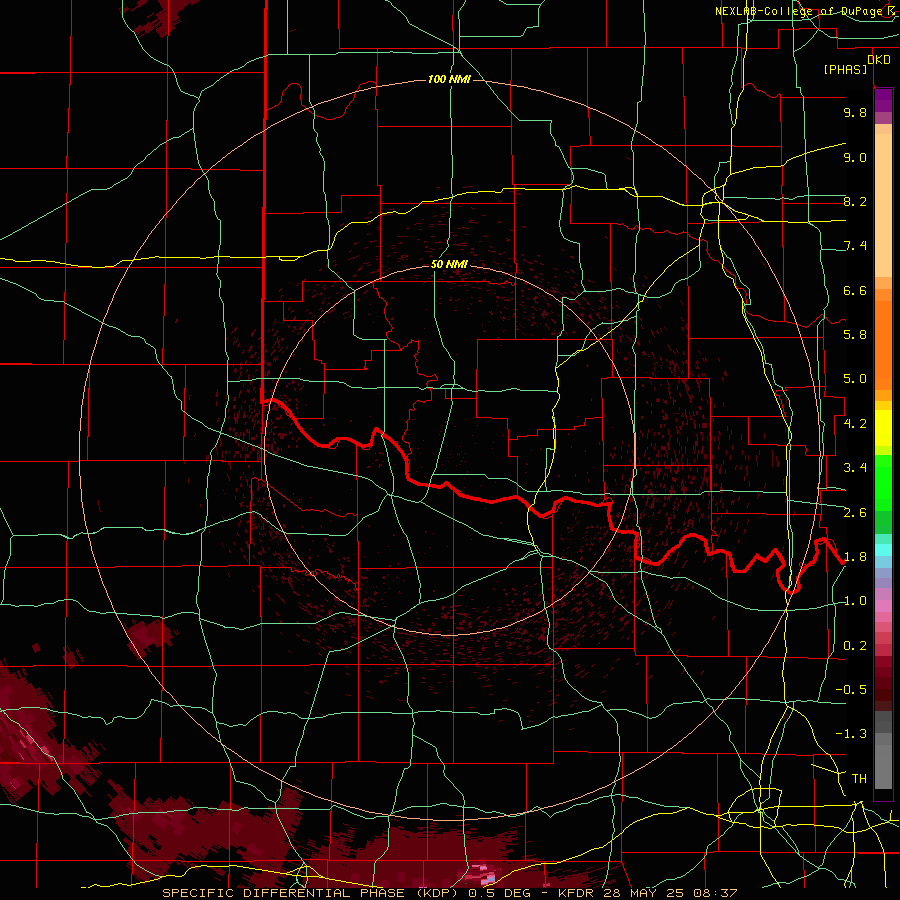Click the 0.2 value on the color scale

click(855, 646)
